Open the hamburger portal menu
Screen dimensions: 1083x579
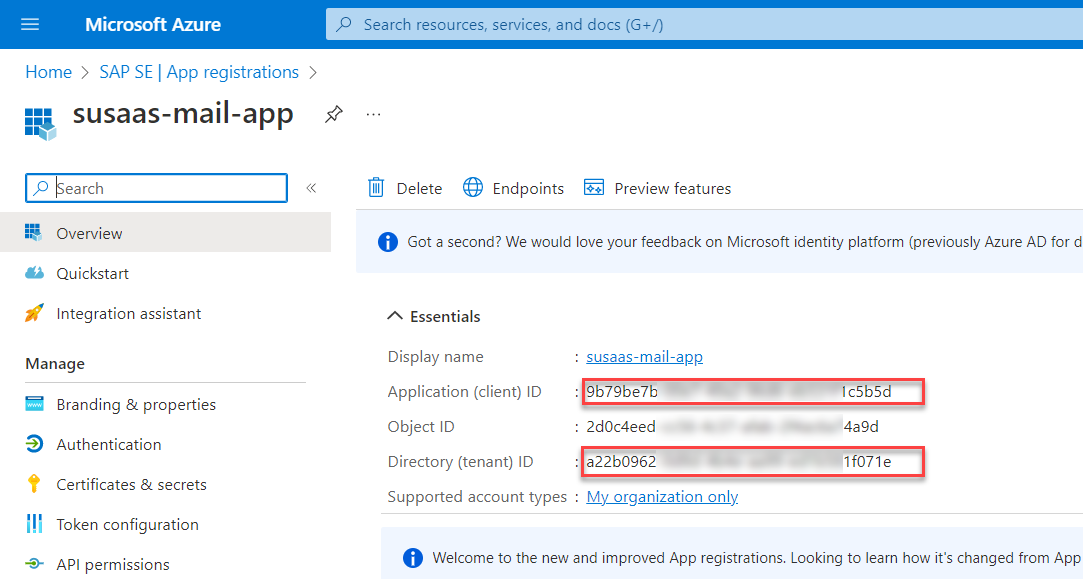(x=30, y=25)
